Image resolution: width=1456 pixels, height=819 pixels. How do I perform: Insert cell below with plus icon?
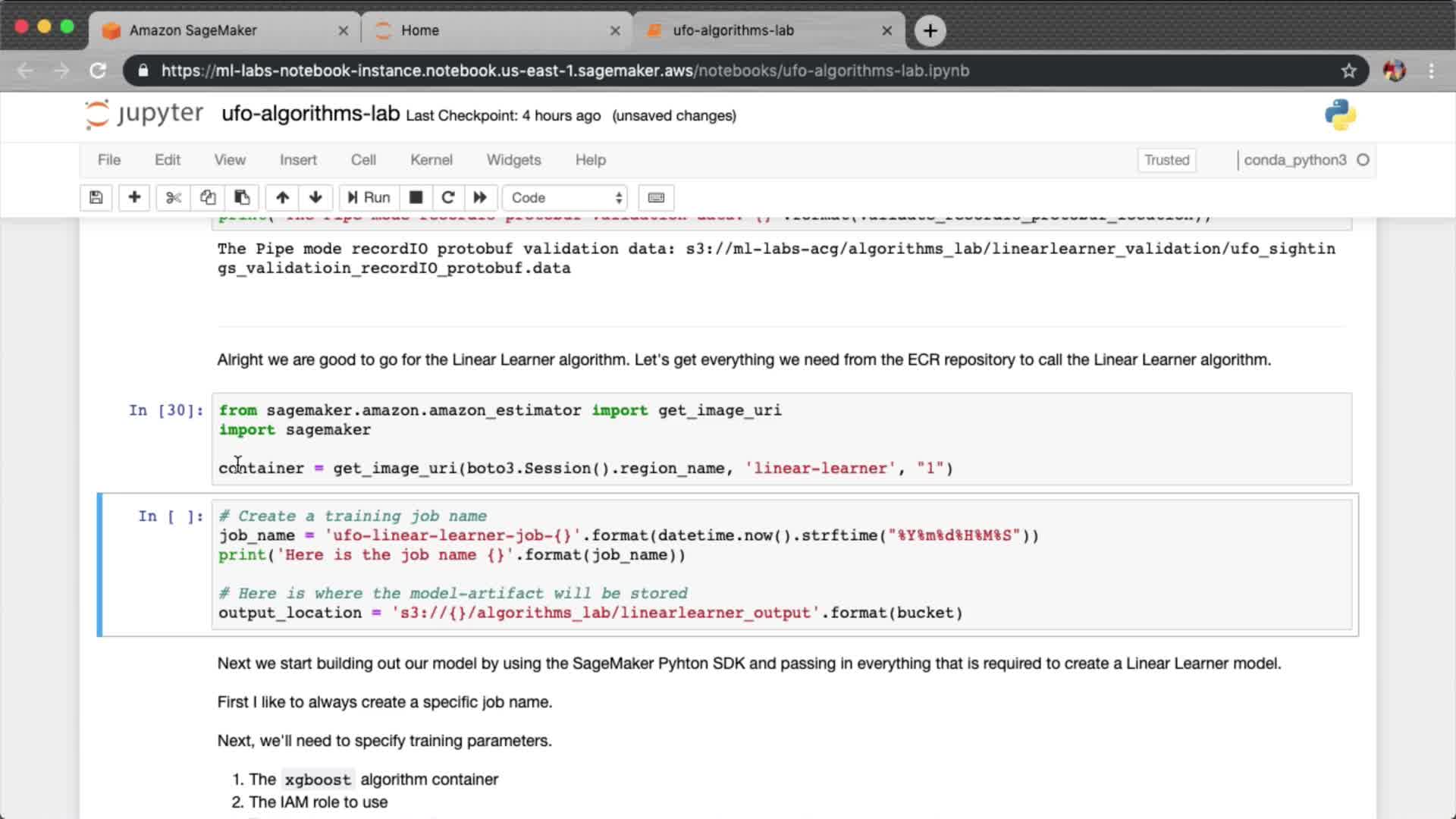click(134, 198)
